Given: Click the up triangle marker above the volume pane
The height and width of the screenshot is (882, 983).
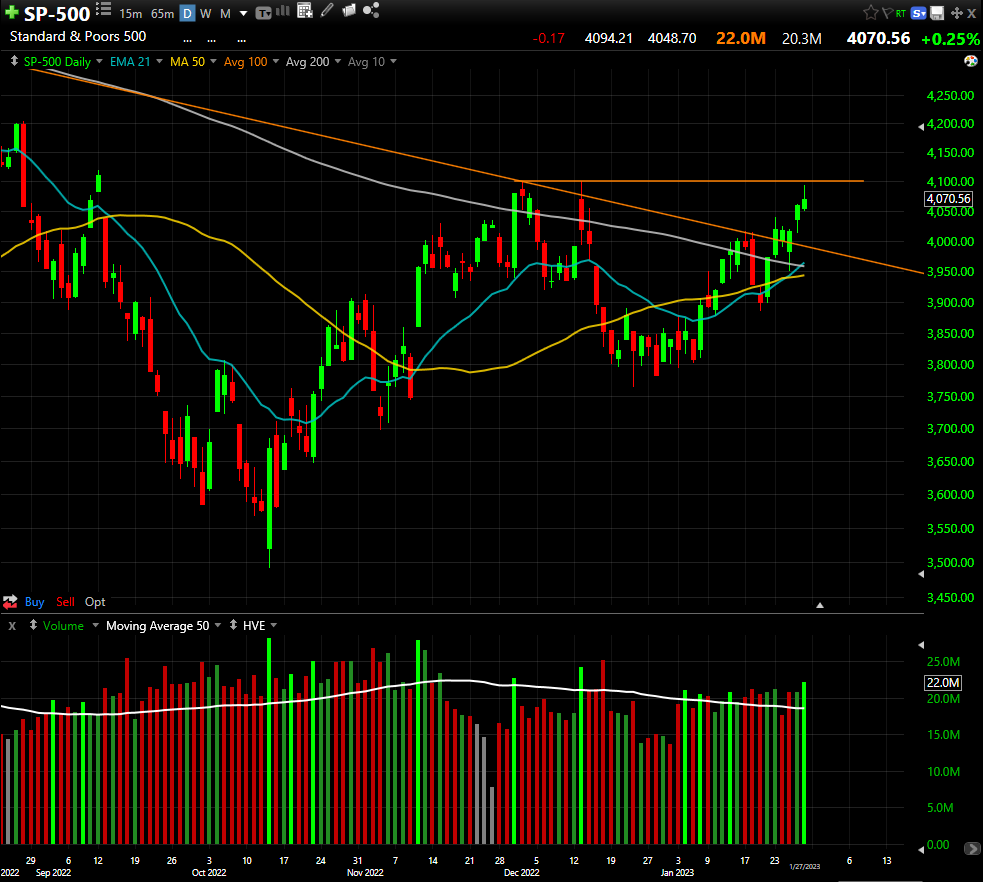Looking at the screenshot, I should tap(819, 605).
